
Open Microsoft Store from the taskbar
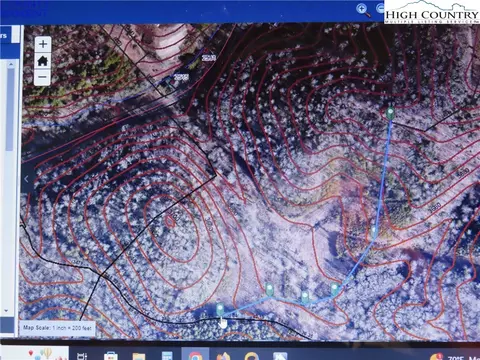pos(110,355)
